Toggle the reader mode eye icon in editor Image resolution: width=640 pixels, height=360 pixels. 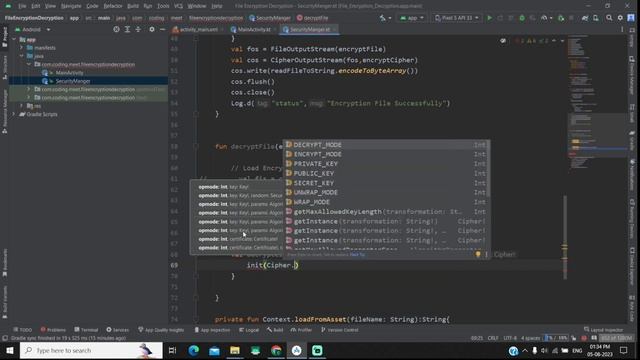(503, 41)
